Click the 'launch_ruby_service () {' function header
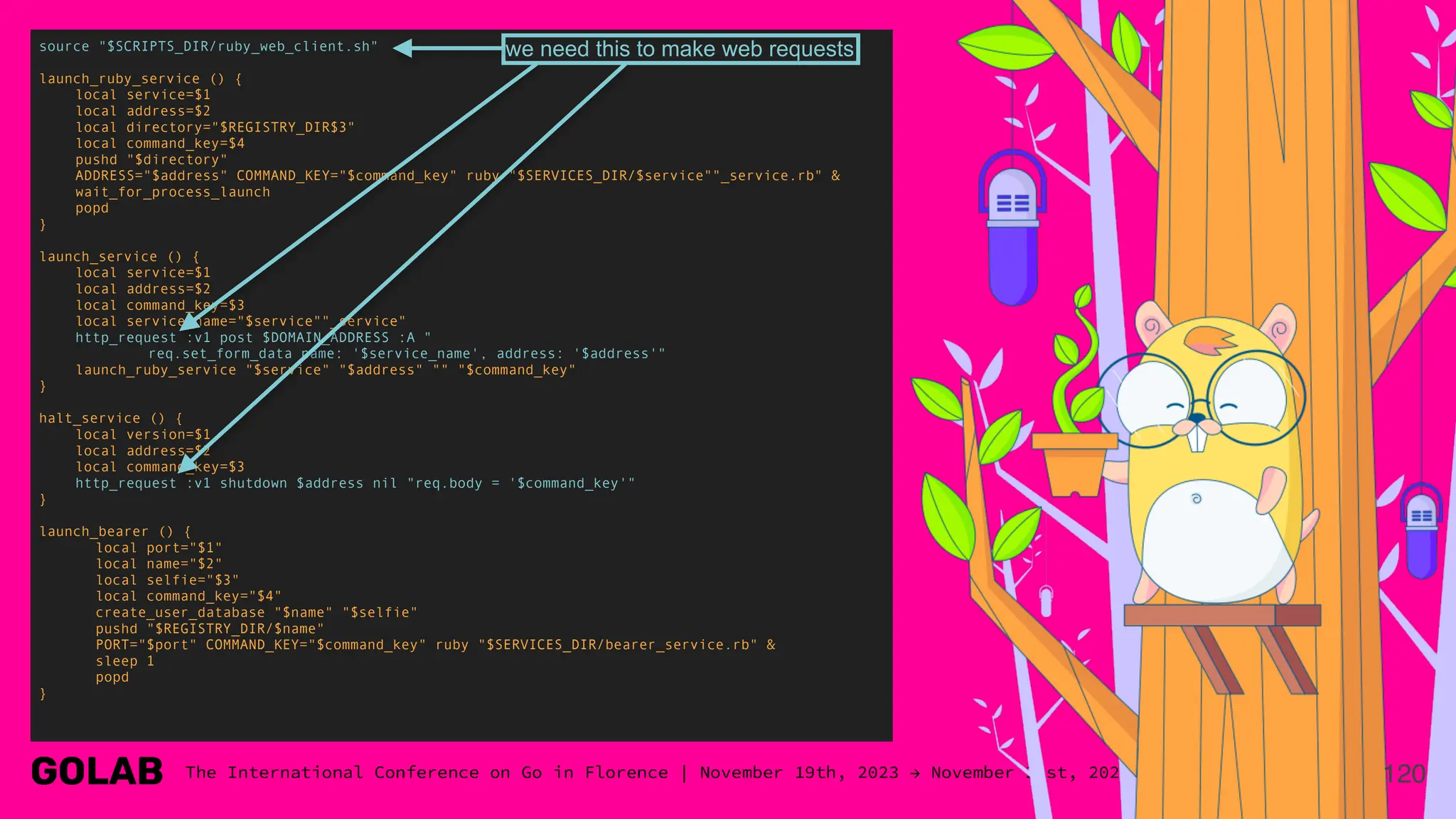Viewport: 1456px width, 819px height. click(141, 79)
